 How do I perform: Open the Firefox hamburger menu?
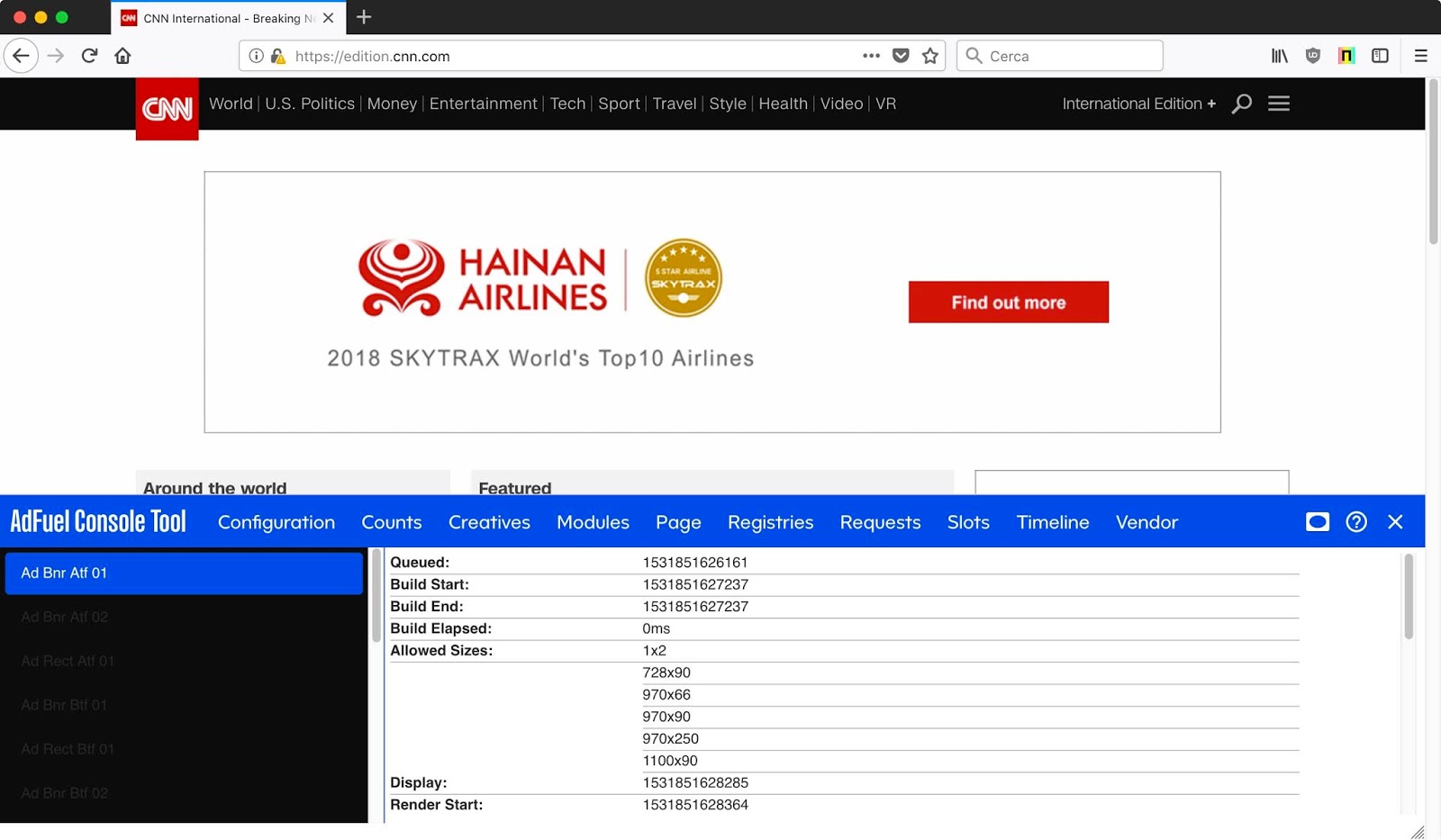(1421, 56)
